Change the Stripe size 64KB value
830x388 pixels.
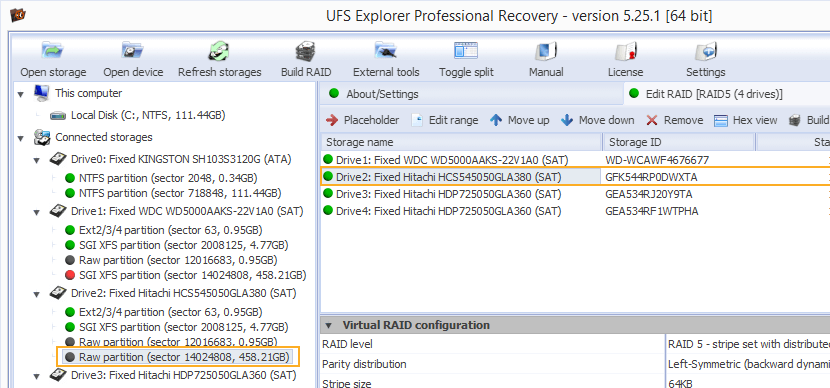748,382
